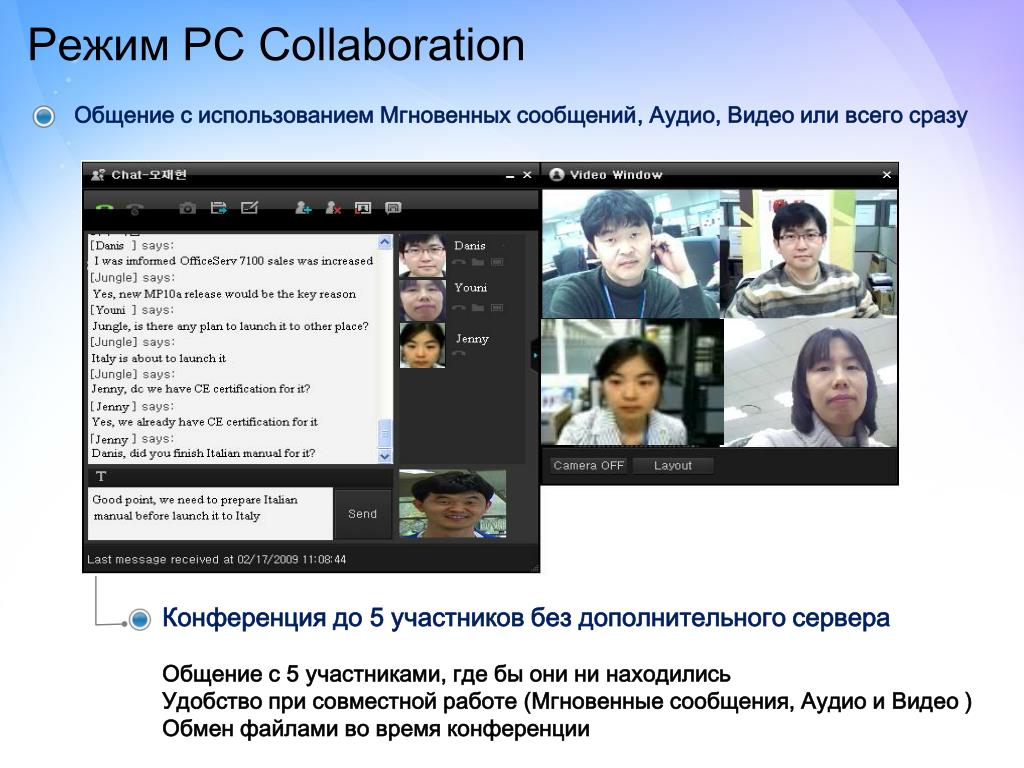Click the phone icon under Youni
Viewport: 1024px width, 768px height.
tap(459, 308)
